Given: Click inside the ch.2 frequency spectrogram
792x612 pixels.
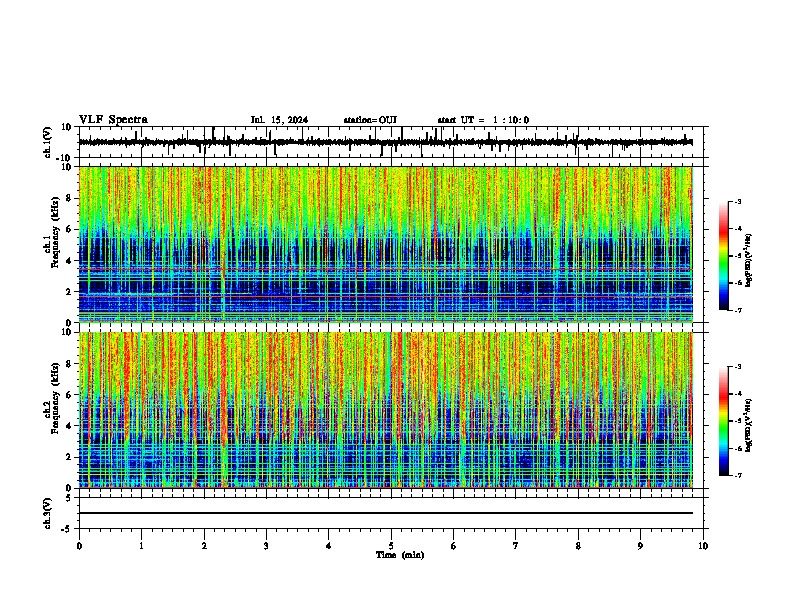Looking at the screenshot, I should (x=385, y=410).
